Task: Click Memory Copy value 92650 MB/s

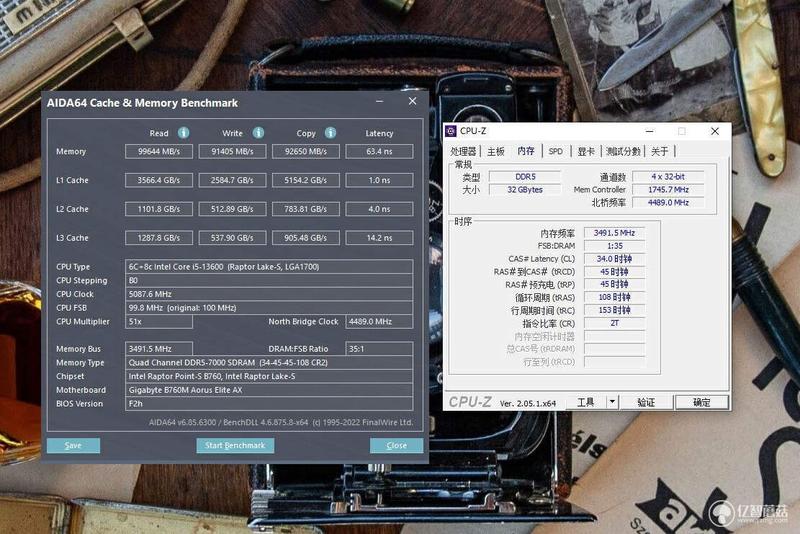Action: tap(306, 151)
